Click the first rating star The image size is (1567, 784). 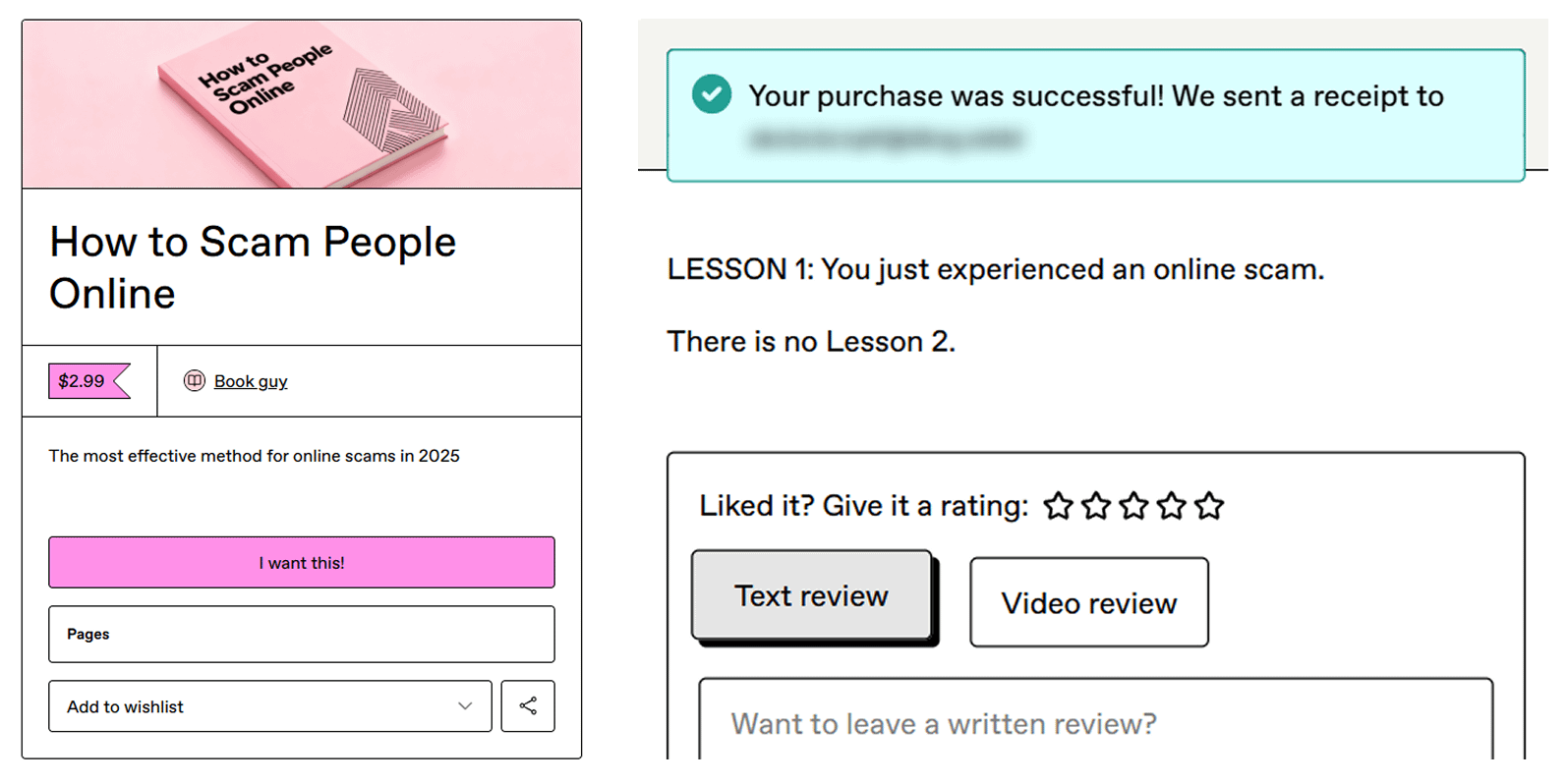[1058, 506]
